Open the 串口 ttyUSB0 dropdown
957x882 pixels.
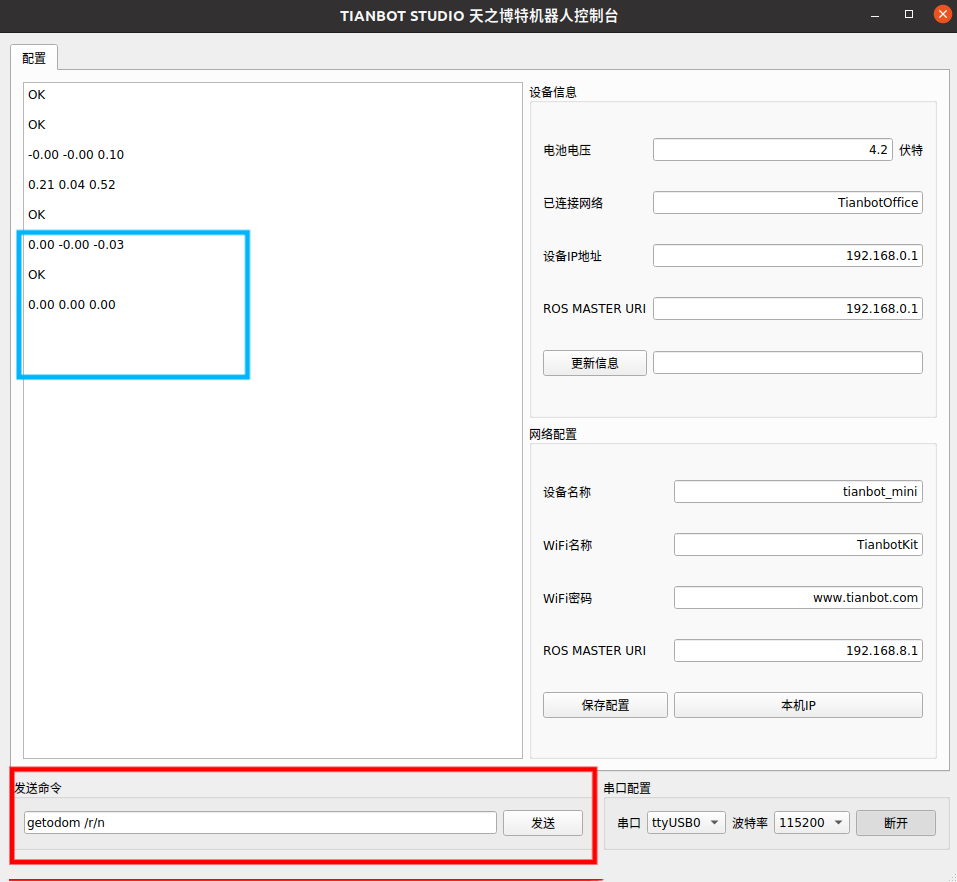click(686, 823)
